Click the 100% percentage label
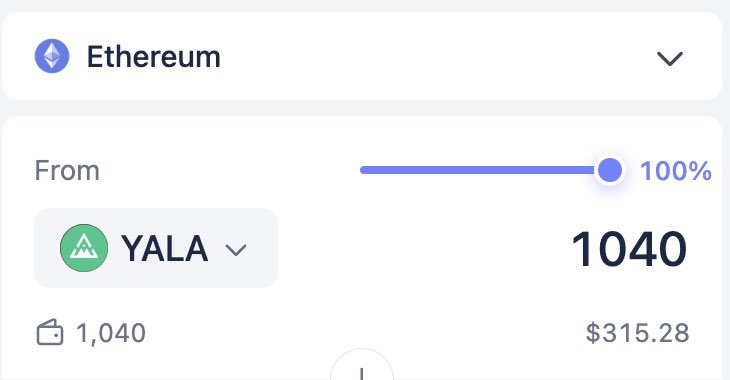 (676, 171)
